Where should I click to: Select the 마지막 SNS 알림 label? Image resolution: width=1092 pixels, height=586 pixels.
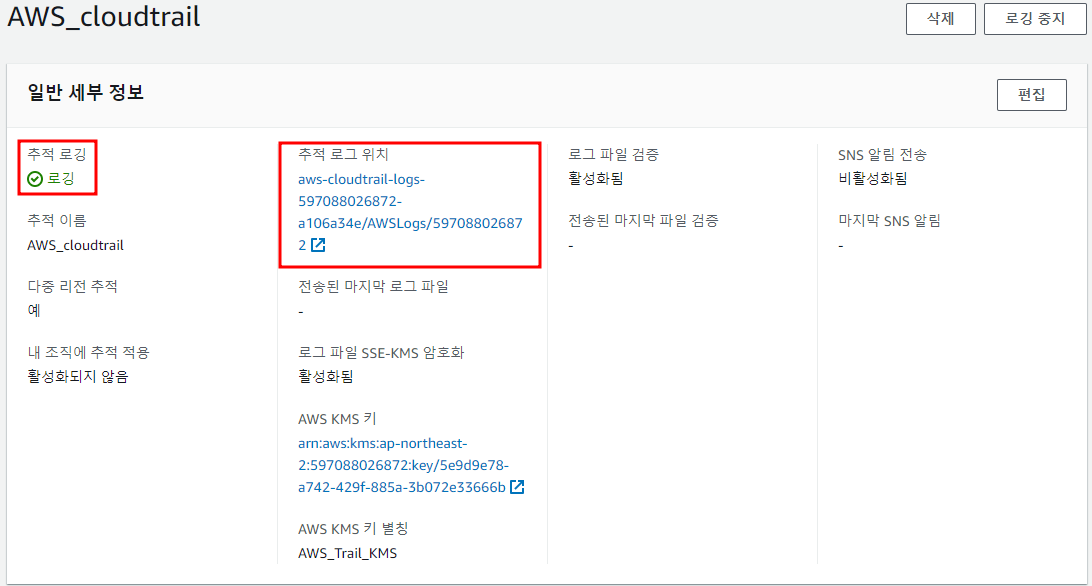(889, 221)
